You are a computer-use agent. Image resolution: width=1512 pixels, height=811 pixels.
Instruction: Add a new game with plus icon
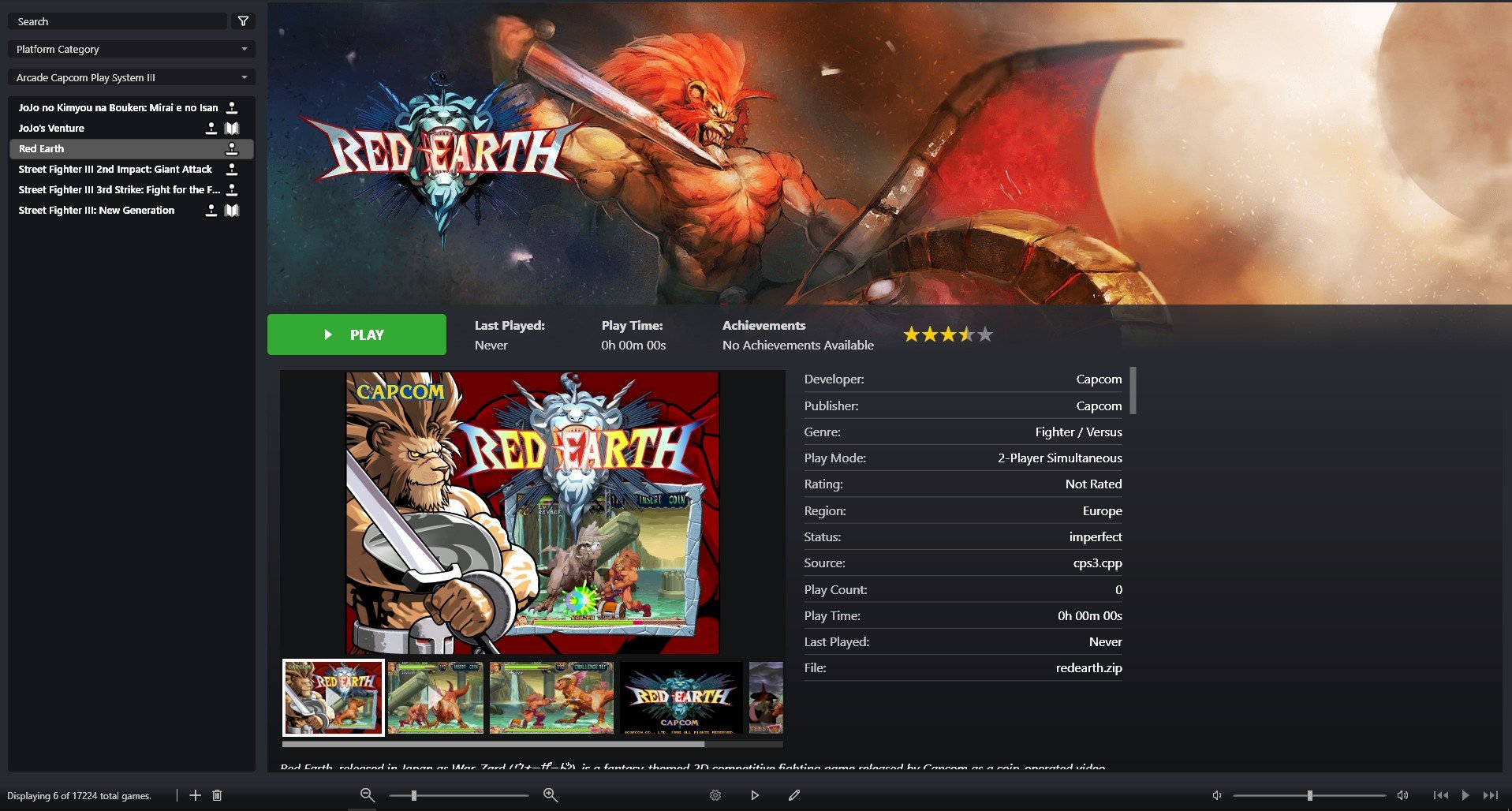click(x=196, y=795)
